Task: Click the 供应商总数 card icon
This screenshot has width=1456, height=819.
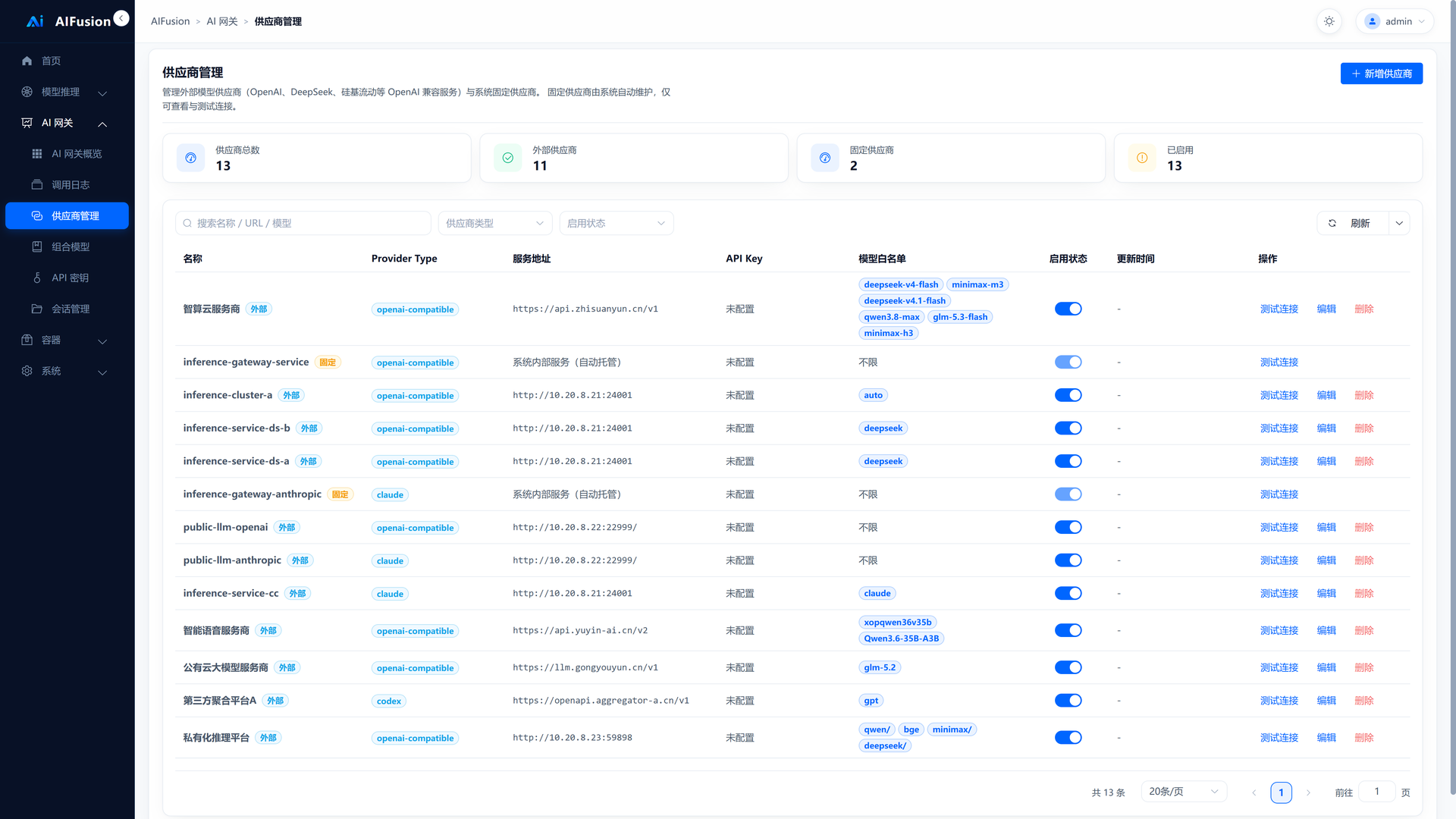Action: tap(191, 158)
